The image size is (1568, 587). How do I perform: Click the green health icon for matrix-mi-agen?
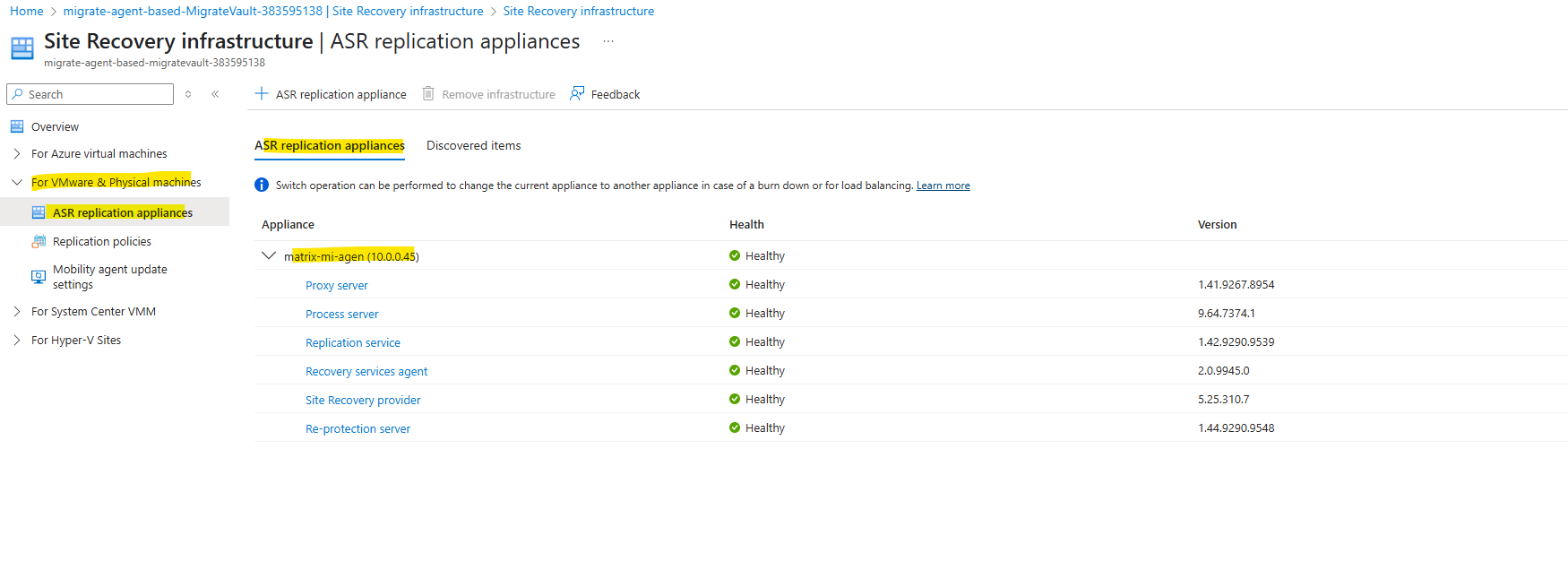[735, 255]
